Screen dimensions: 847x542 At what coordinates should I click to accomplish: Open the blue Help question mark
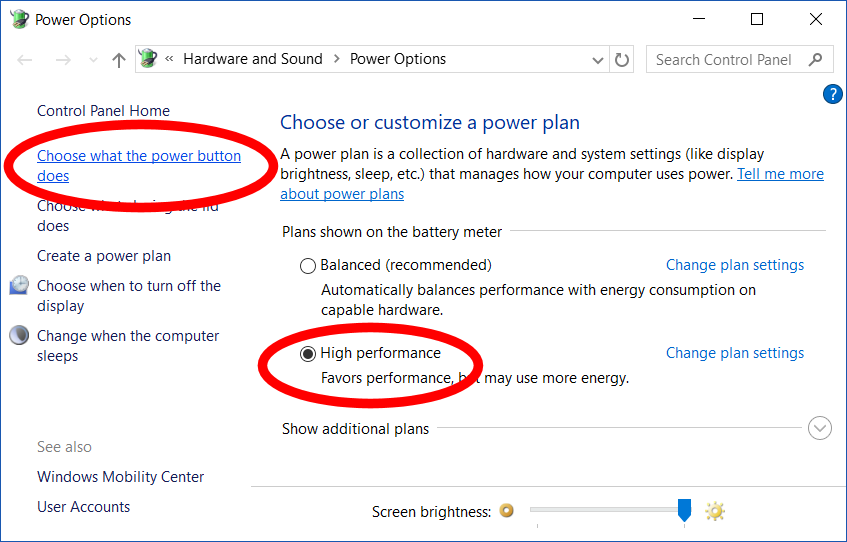832,94
